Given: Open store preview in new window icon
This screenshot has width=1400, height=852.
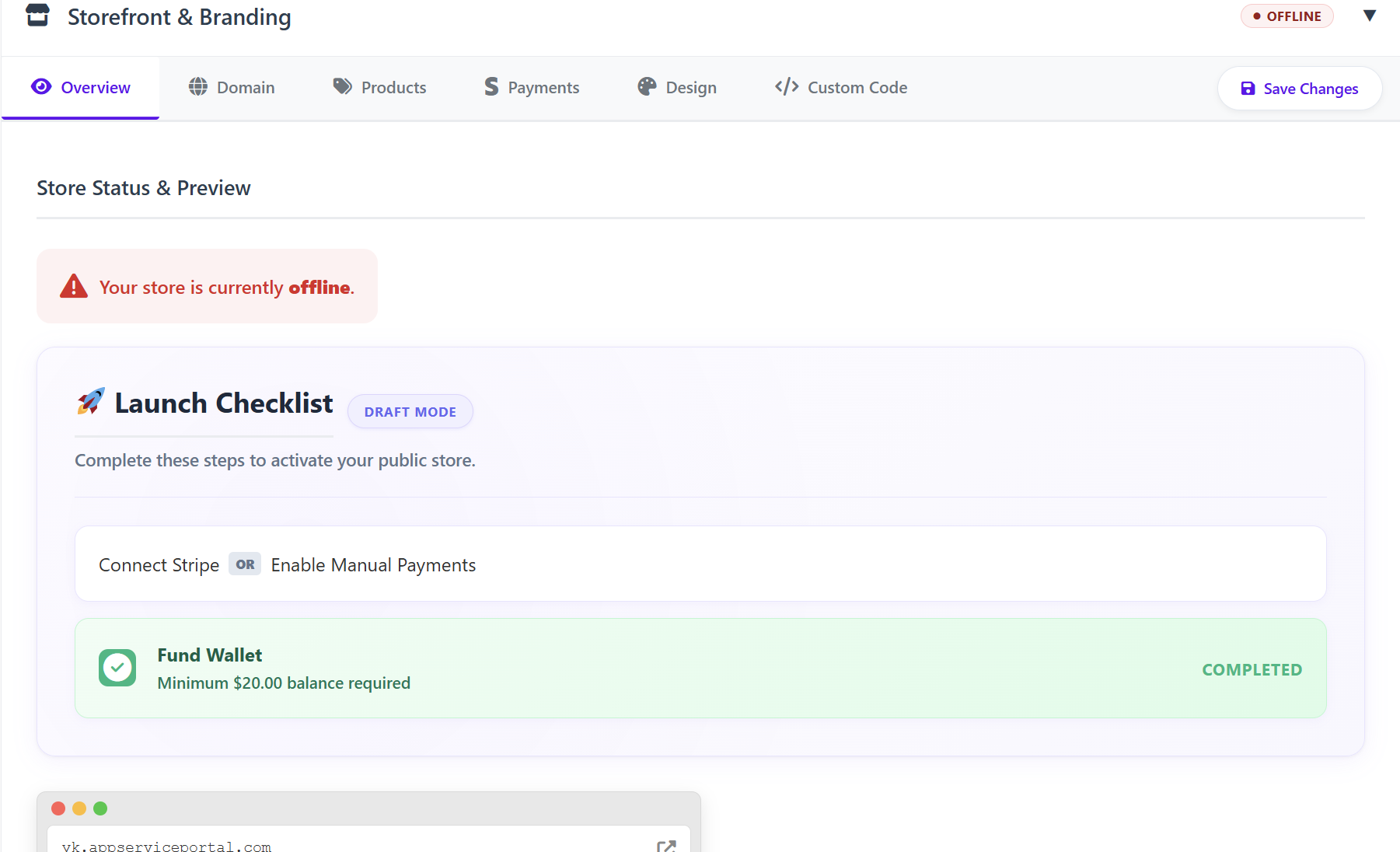Looking at the screenshot, I should 666,846.
